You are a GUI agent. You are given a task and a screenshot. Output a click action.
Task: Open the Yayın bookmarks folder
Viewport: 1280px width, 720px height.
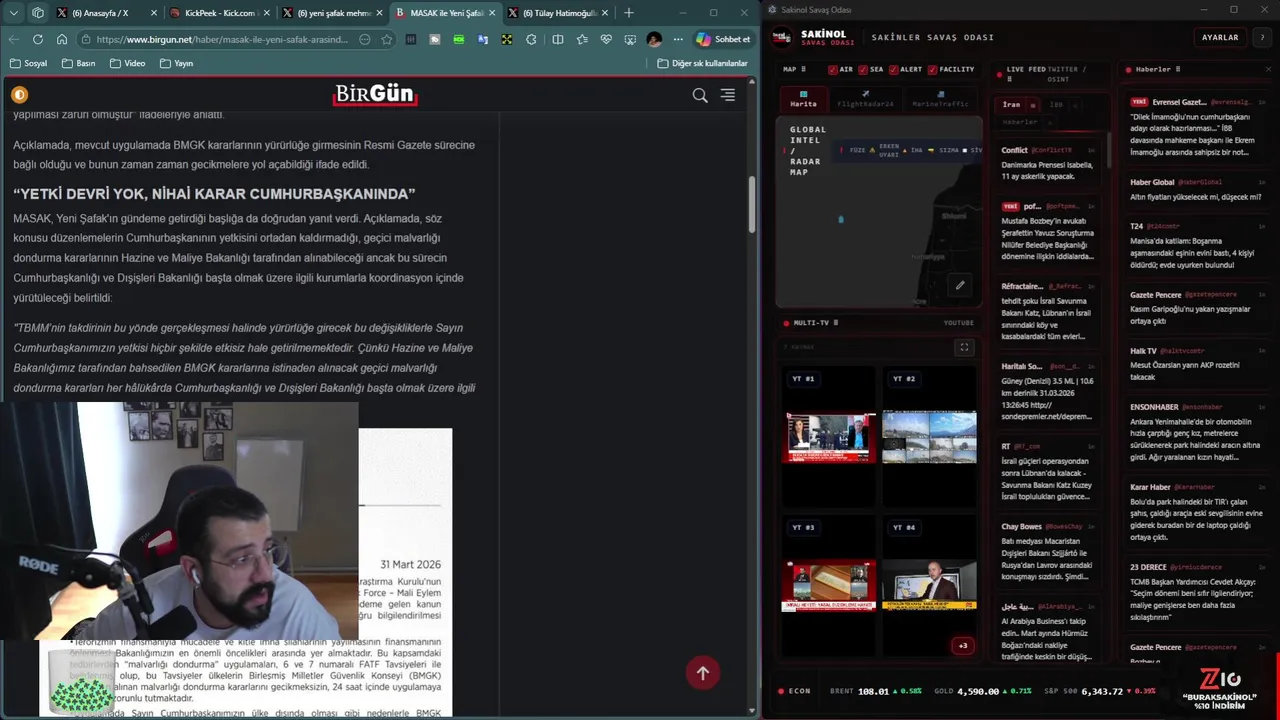click(x=175, y=63)
